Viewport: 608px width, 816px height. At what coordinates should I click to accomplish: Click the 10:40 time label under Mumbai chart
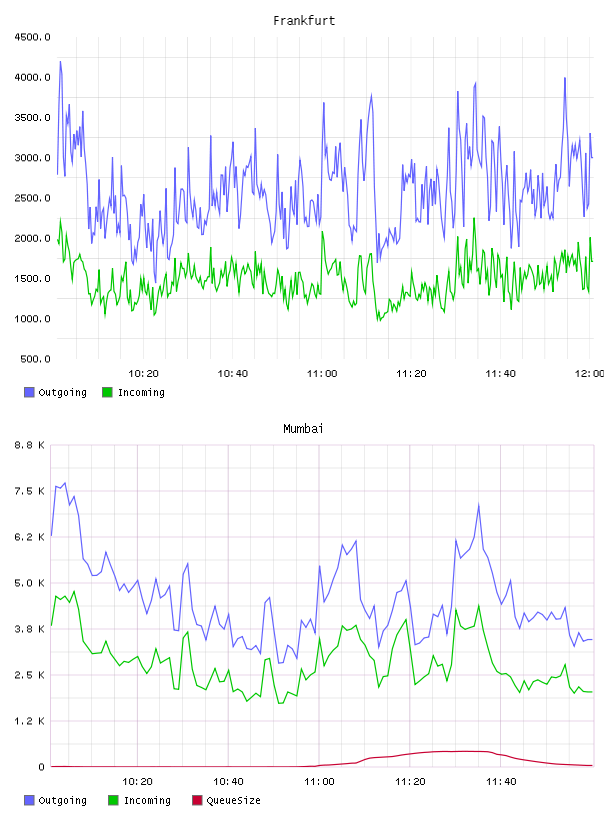coord(228,782)
